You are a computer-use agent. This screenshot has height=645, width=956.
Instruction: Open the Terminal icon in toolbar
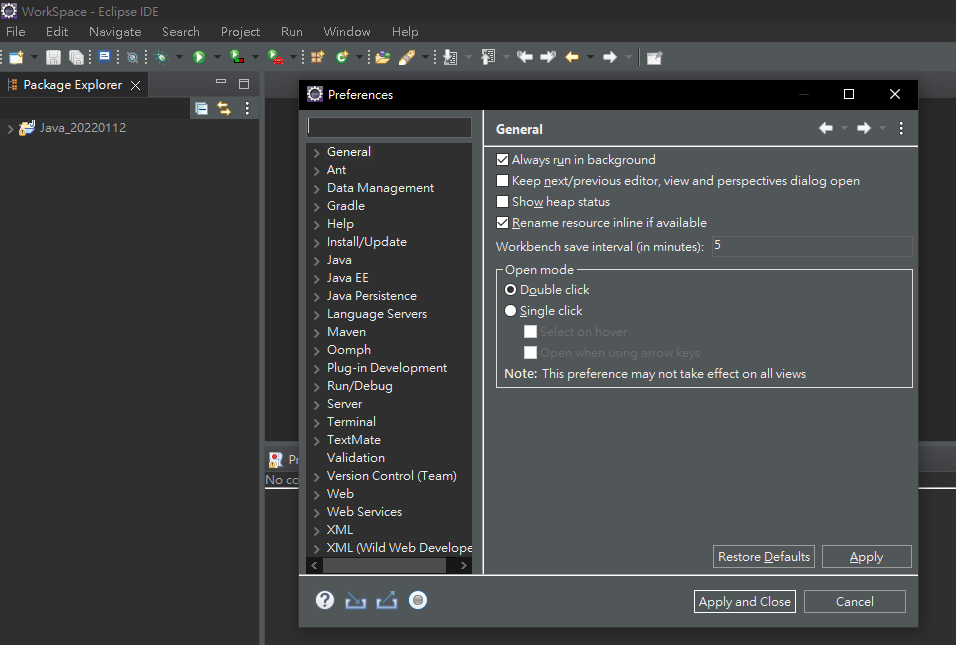click(104, 57)
